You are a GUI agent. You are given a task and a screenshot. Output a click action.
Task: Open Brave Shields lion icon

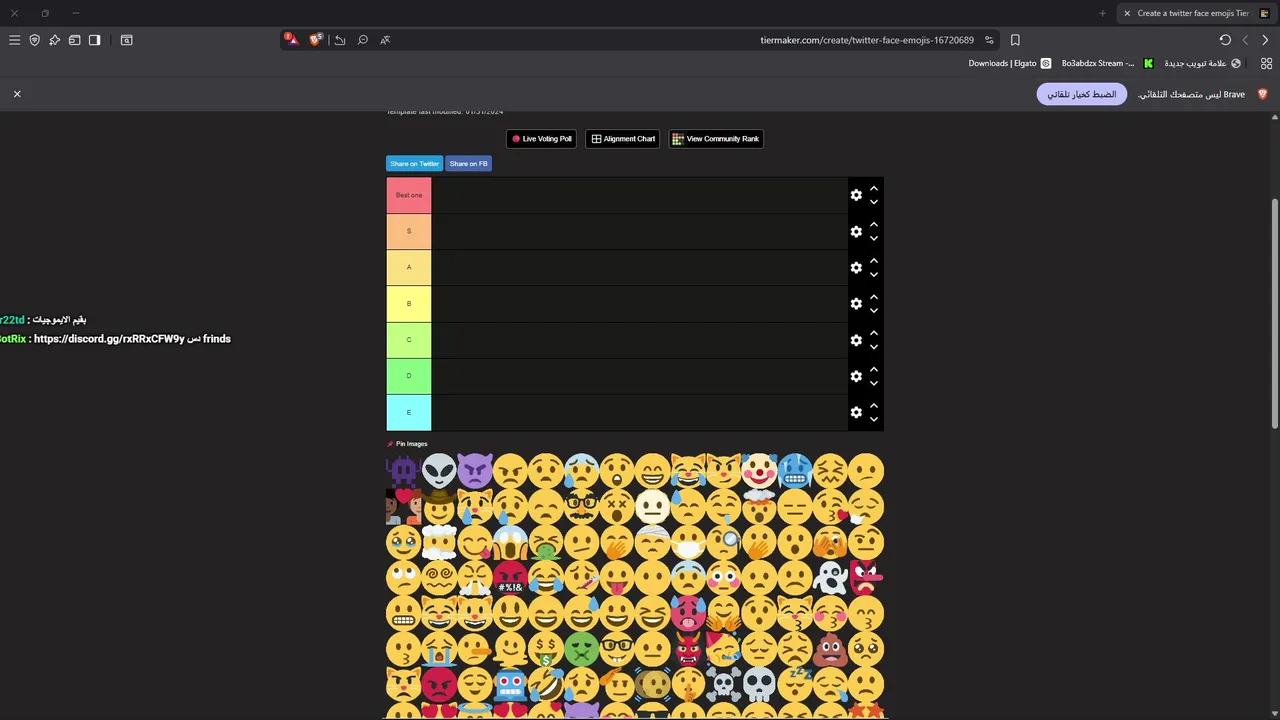coord(316,40)
